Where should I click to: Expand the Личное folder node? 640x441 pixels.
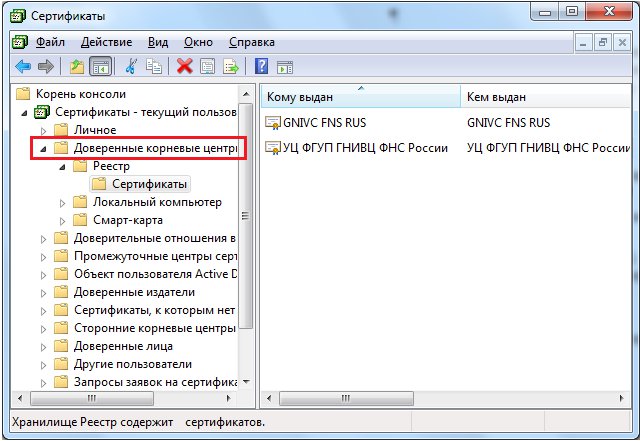[43, 130]
